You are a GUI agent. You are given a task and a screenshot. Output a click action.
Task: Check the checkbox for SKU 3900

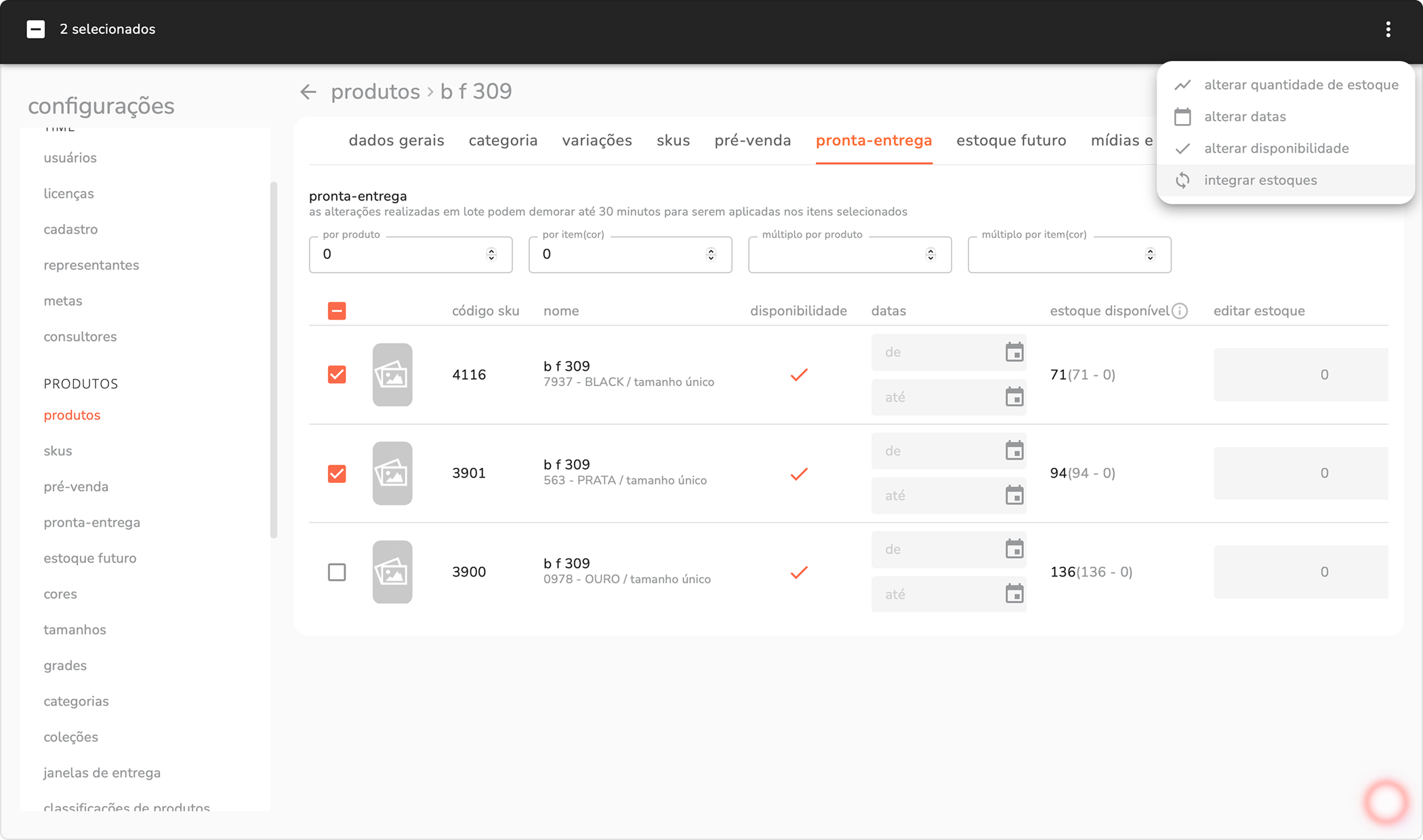coord(337,572)
